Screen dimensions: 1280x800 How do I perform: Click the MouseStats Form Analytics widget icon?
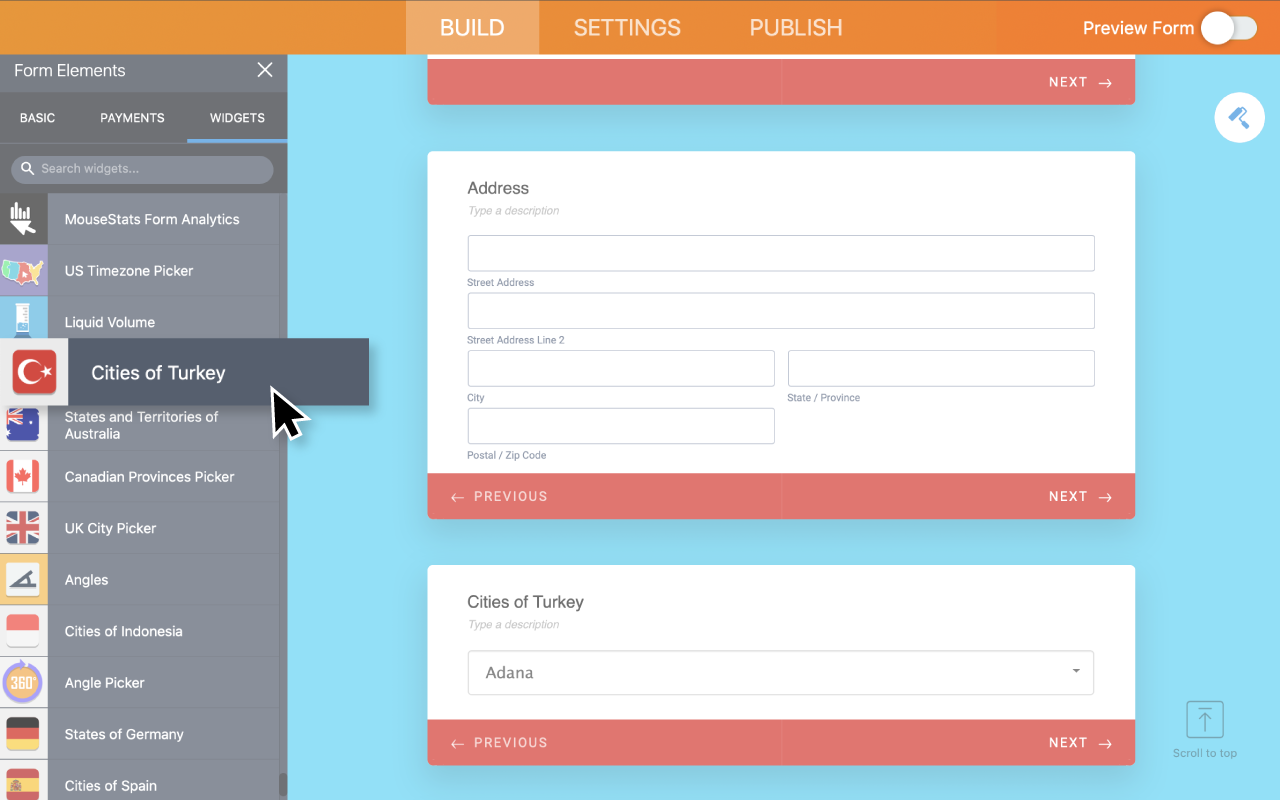(23, 219)
